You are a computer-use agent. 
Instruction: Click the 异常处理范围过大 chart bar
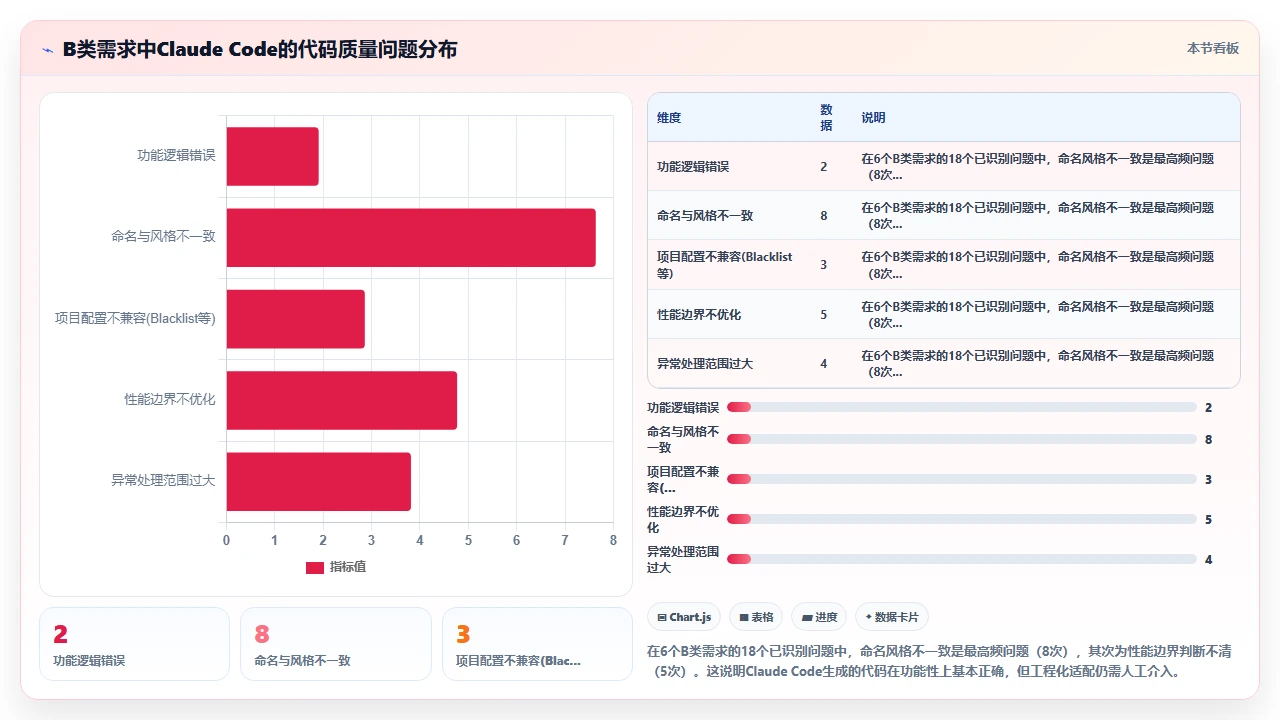(x=319, y=481)
